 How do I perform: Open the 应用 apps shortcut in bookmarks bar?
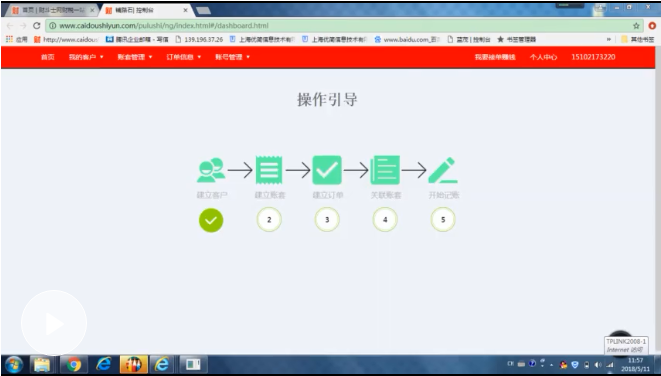17,39
